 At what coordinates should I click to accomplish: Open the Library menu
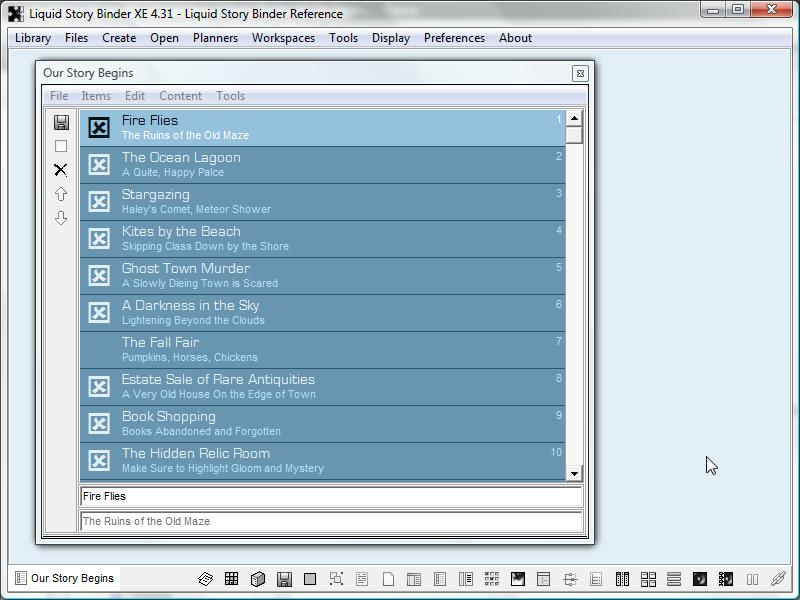[x=33, y=38]
